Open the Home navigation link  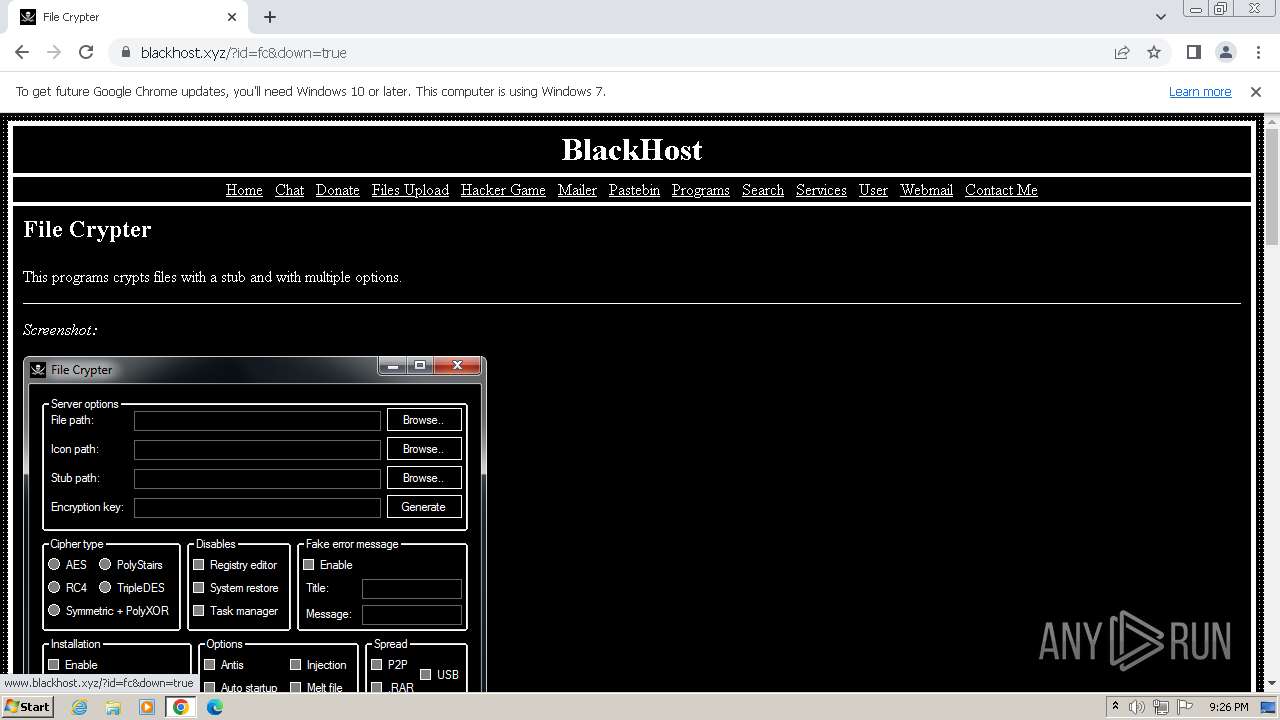click(244, 190)
